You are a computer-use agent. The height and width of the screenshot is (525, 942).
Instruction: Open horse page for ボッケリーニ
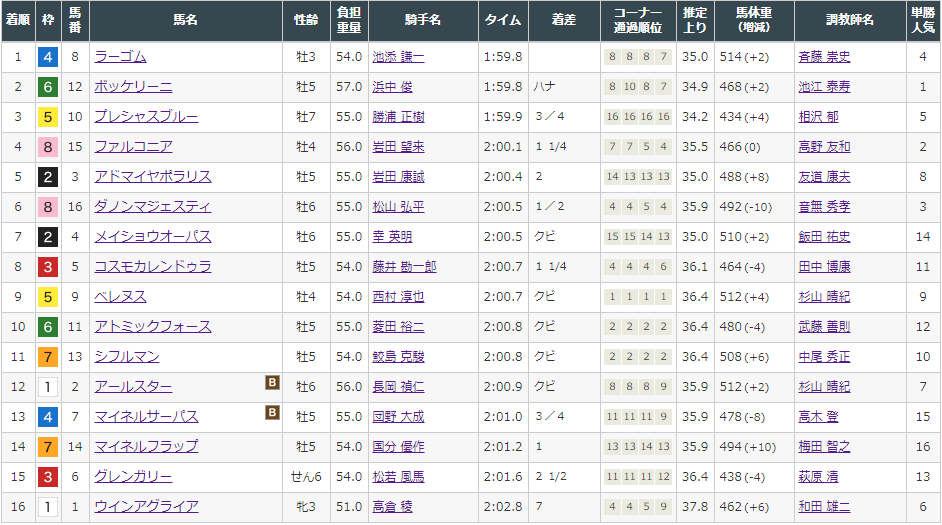pyautogui.click(x=133, y=87)
